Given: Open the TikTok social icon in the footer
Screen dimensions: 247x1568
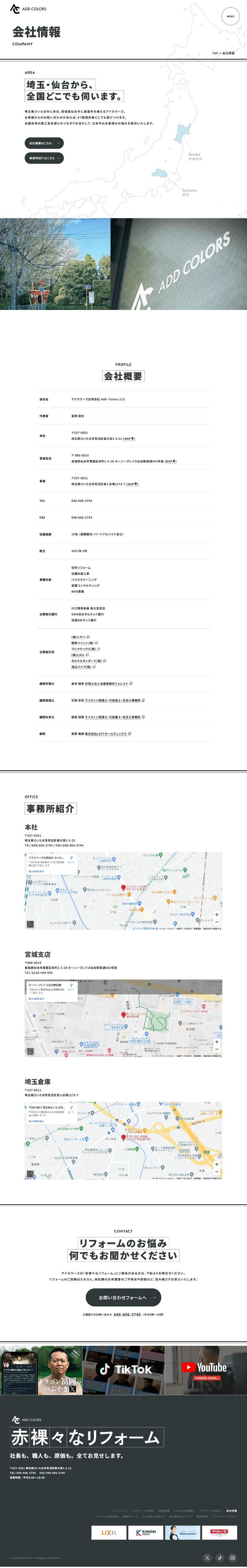Looking at the screenshot, I should point(219,1558).
